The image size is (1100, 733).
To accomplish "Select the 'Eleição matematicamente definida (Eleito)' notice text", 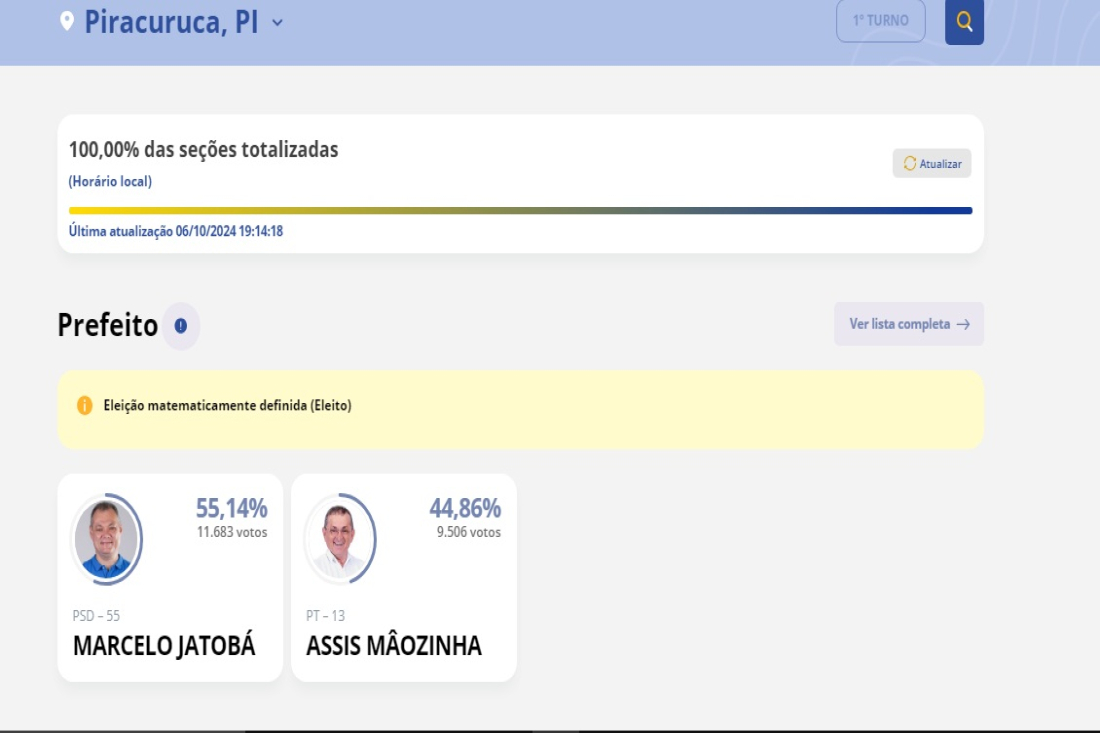I will click(x=227, y=405).
